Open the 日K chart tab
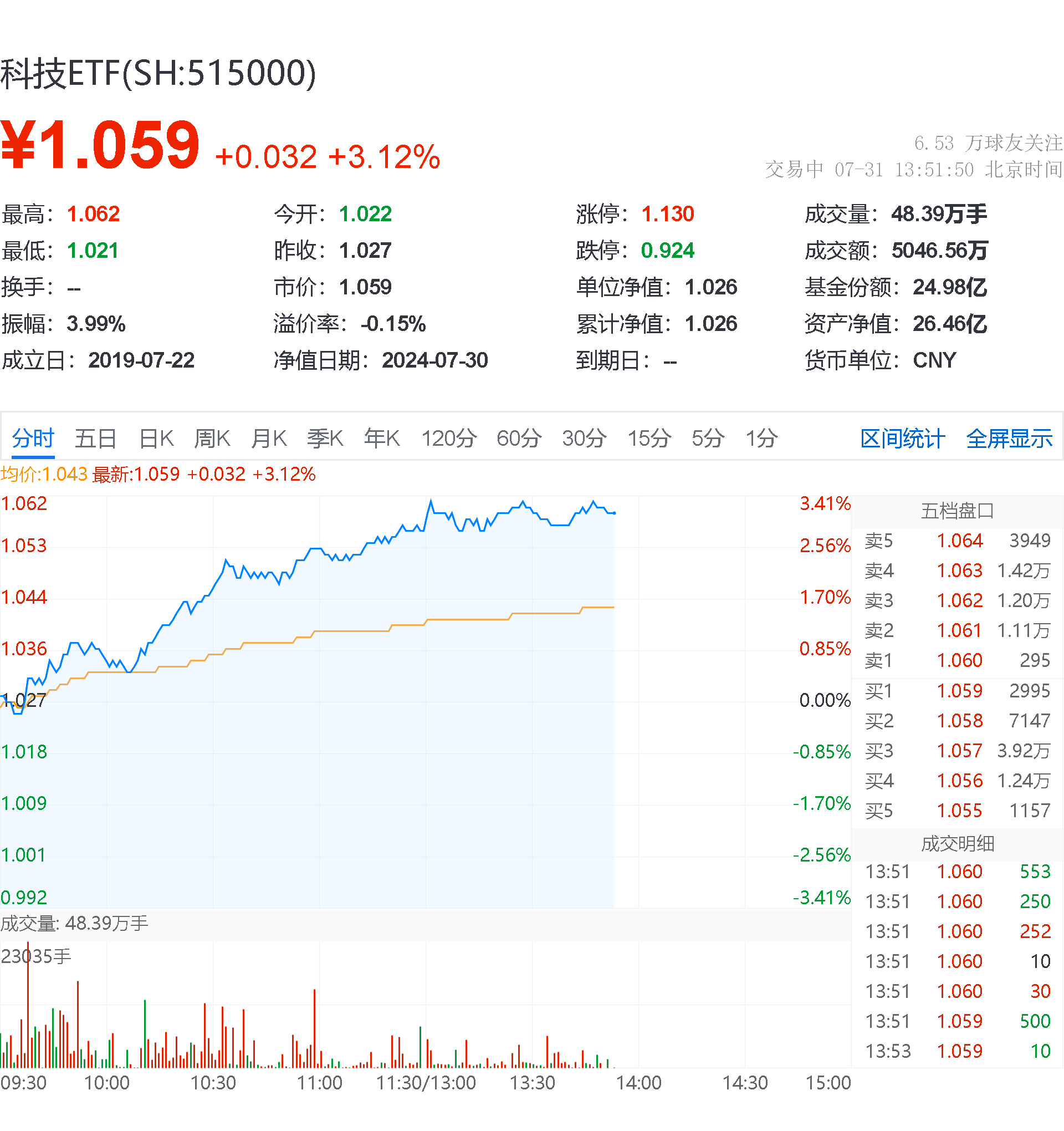This screenshot has width=1064, height=1131. (156, 439)
